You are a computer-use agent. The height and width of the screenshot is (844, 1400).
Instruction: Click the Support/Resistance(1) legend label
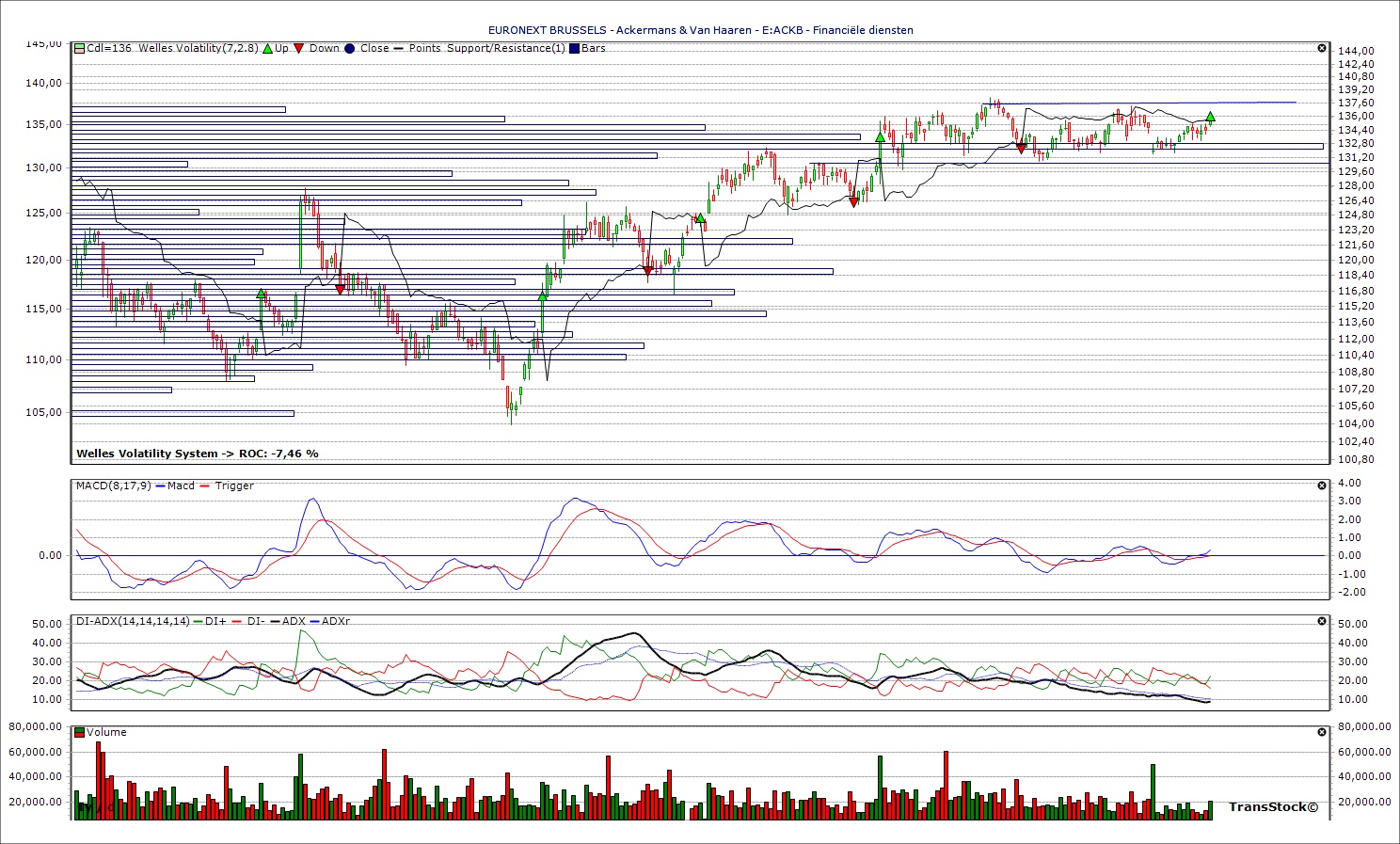click(506, 48)
